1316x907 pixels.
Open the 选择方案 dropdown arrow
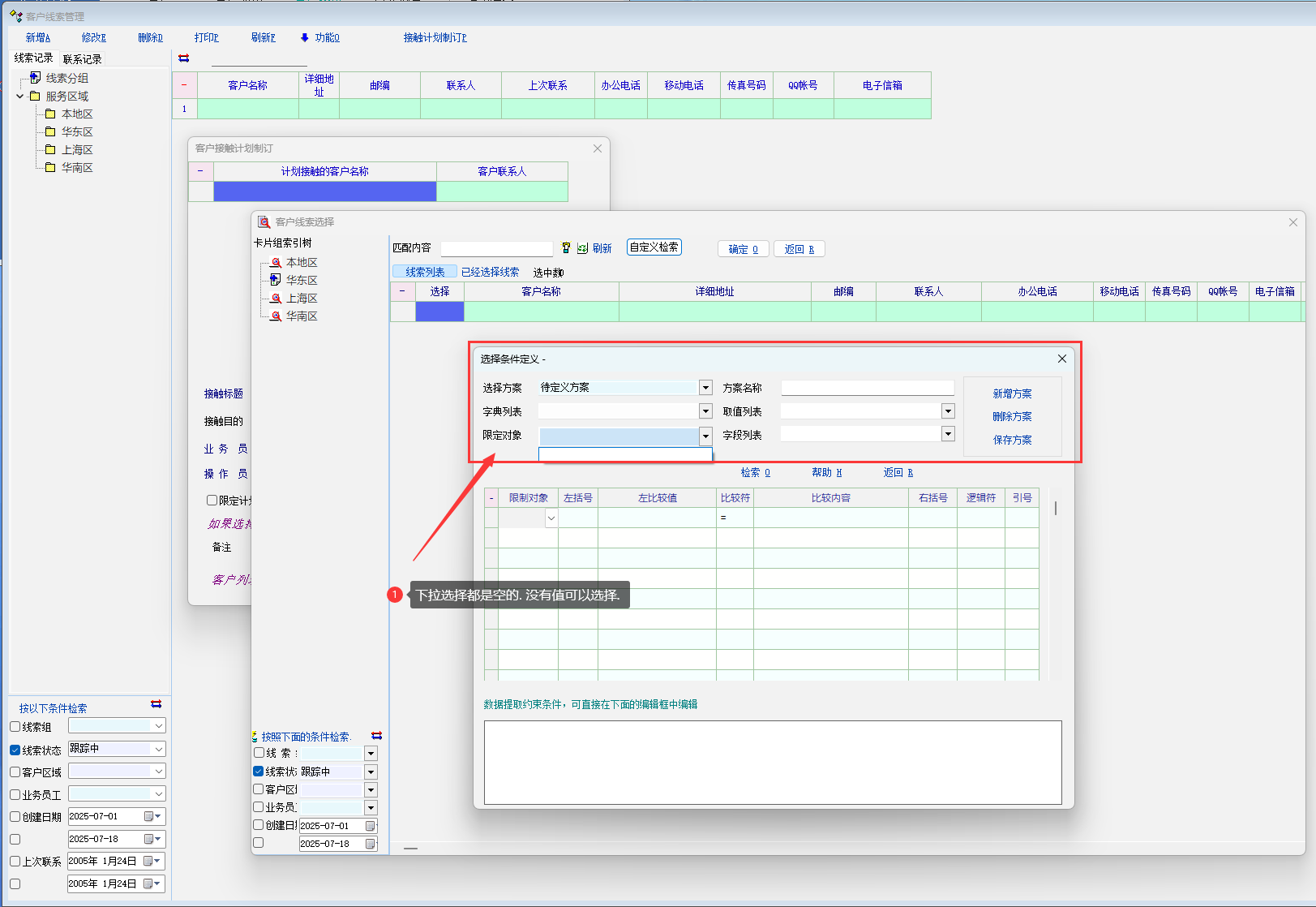(705, 388)
